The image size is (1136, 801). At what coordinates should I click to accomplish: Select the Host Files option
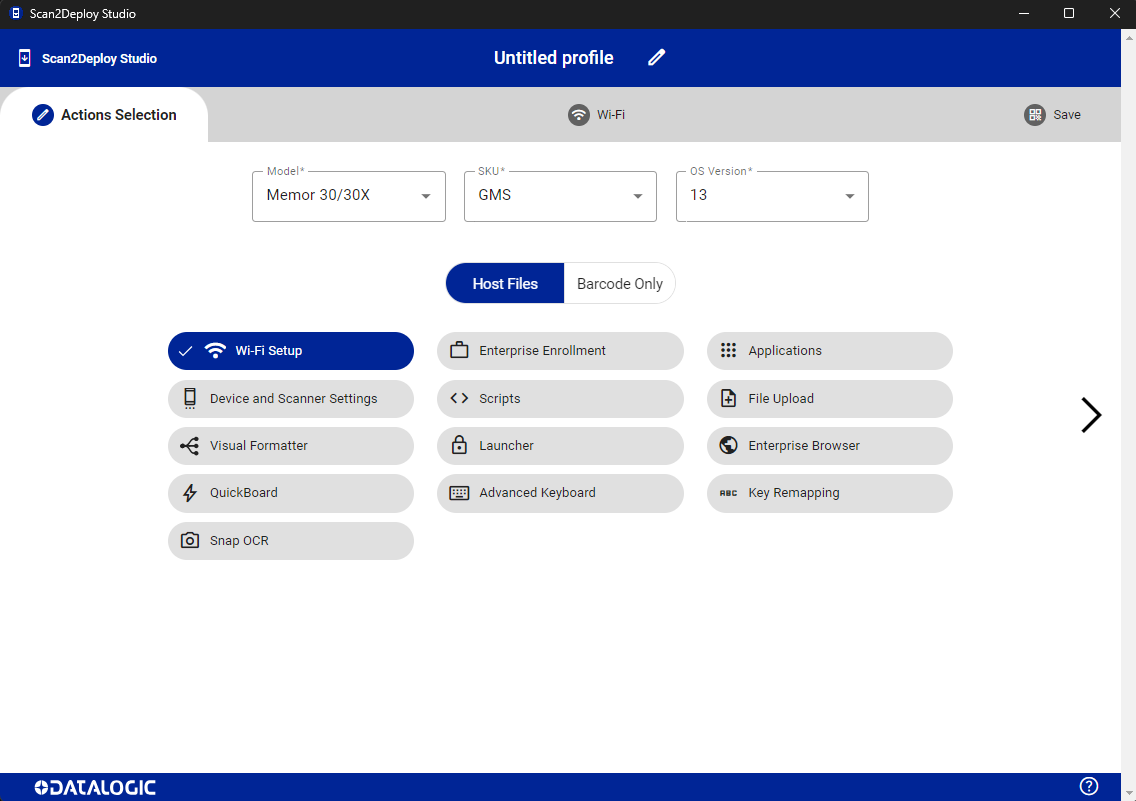505,284
